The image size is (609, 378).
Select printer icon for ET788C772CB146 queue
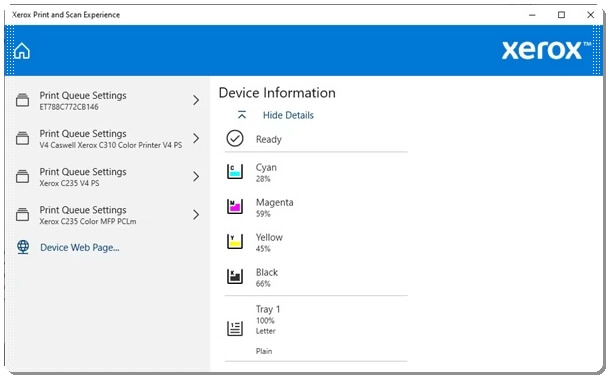click(x=23, y=100)
